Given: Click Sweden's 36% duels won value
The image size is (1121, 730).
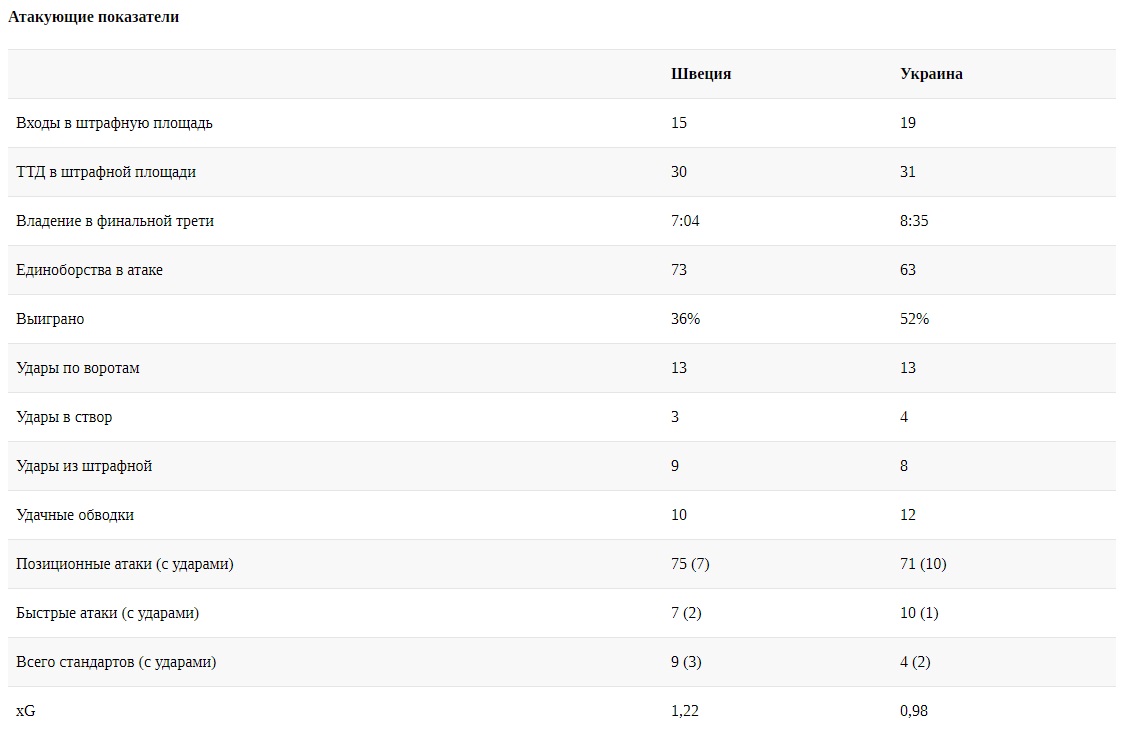Looking at the screenshot, I should [685, 319].
